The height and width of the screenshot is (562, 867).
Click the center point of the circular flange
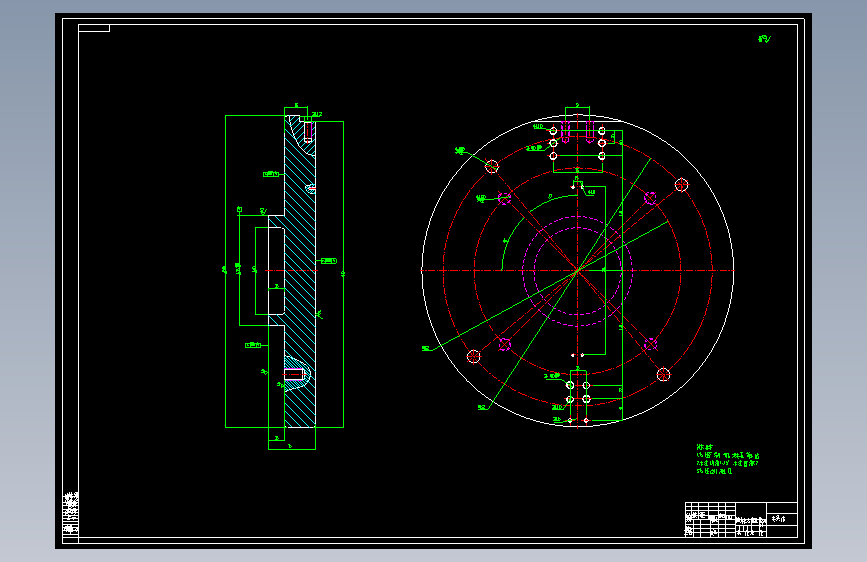pos(577,270)
